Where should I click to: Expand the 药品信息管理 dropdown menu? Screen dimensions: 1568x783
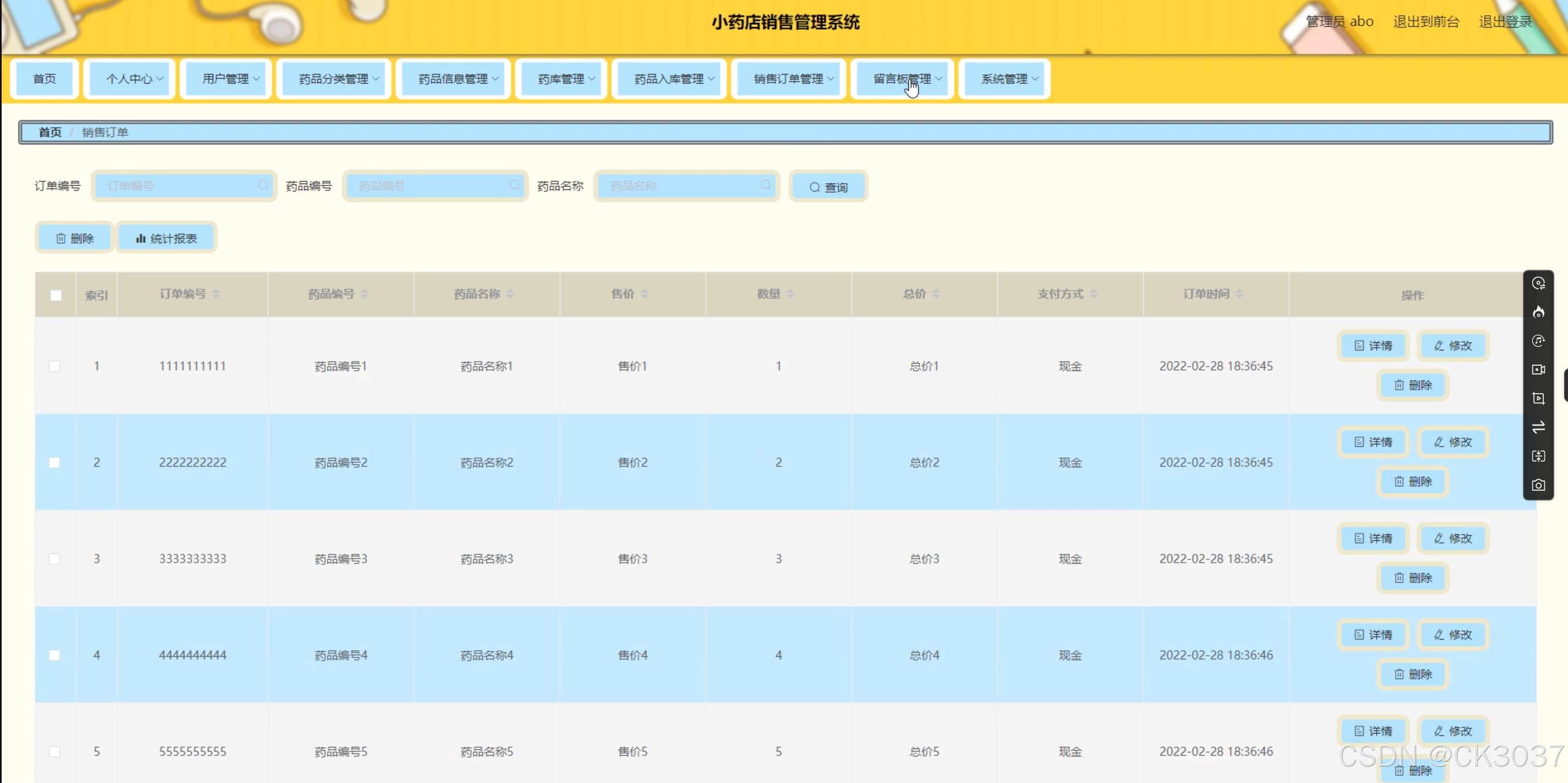click(x=458, y=79)
